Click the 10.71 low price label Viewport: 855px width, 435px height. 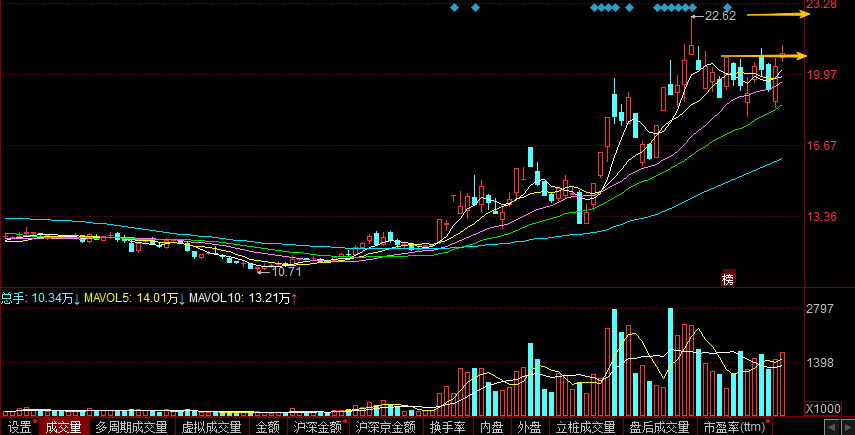(287, 271)
